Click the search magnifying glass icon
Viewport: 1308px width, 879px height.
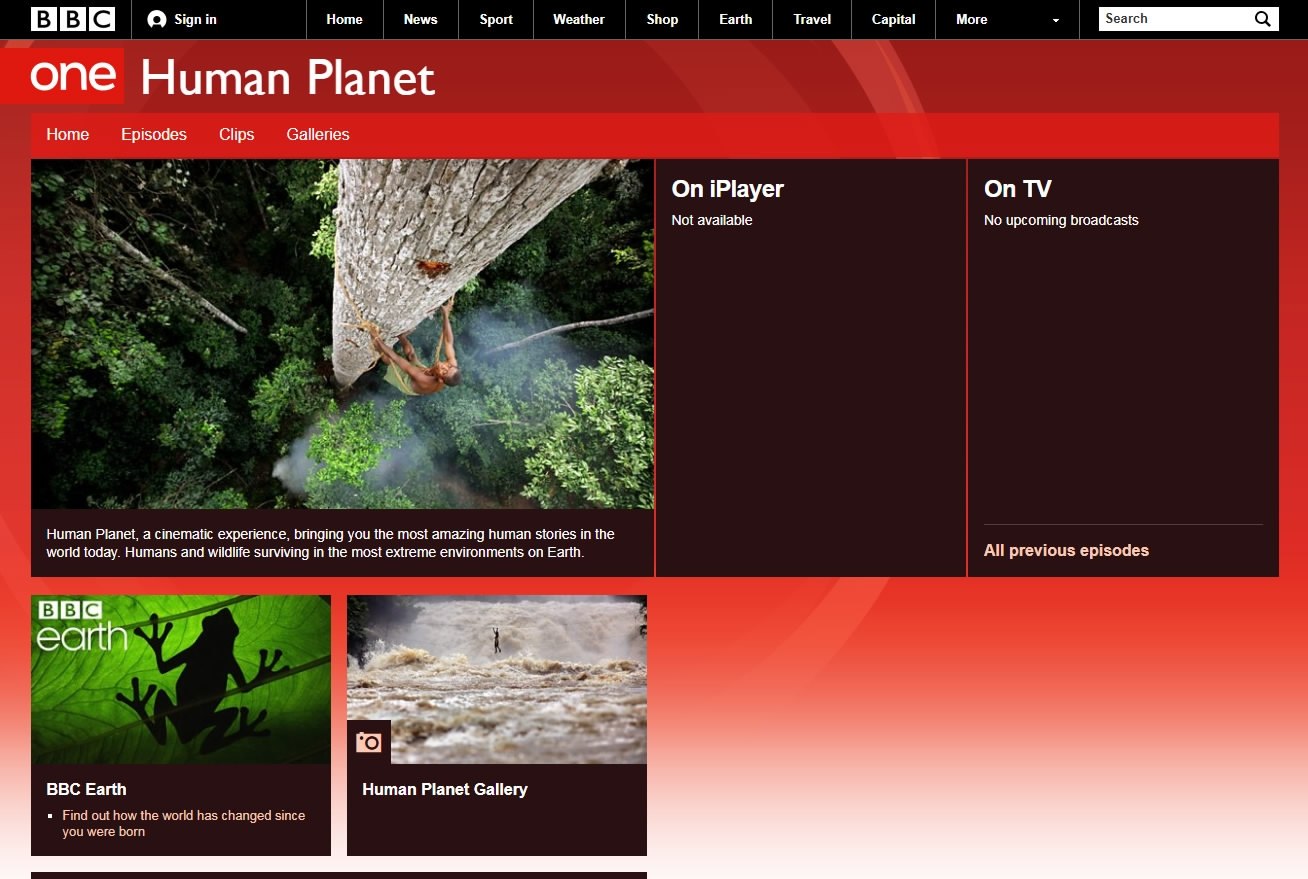pos(1263,19)
